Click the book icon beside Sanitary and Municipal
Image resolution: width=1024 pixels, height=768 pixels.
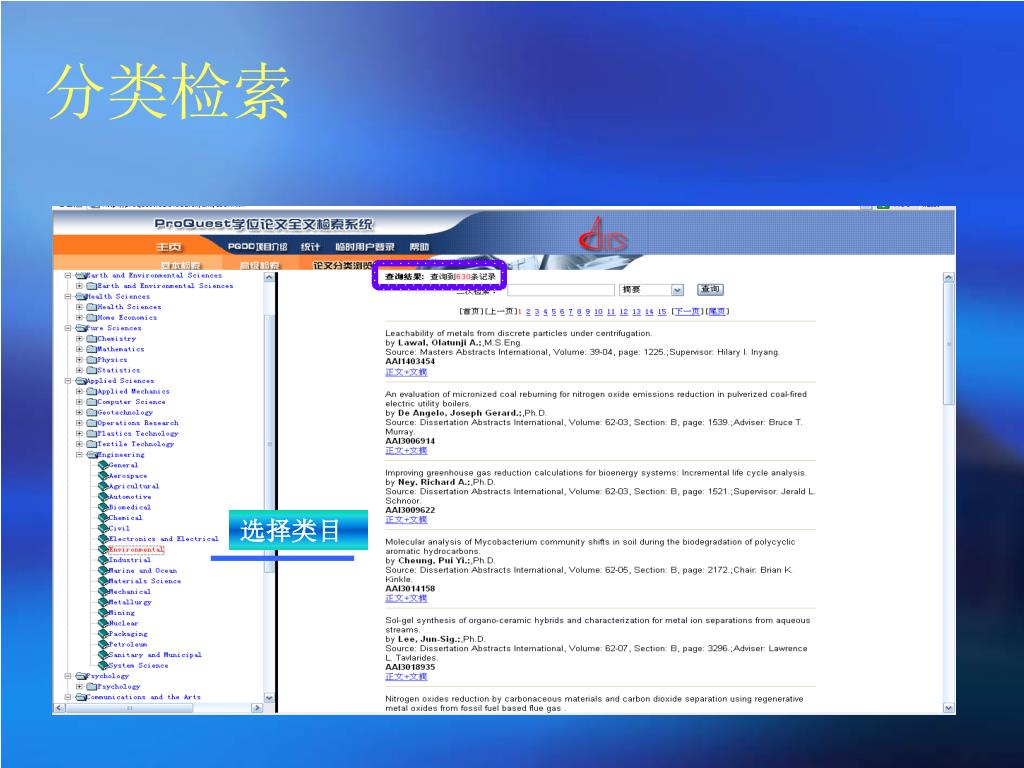point(103,654)
